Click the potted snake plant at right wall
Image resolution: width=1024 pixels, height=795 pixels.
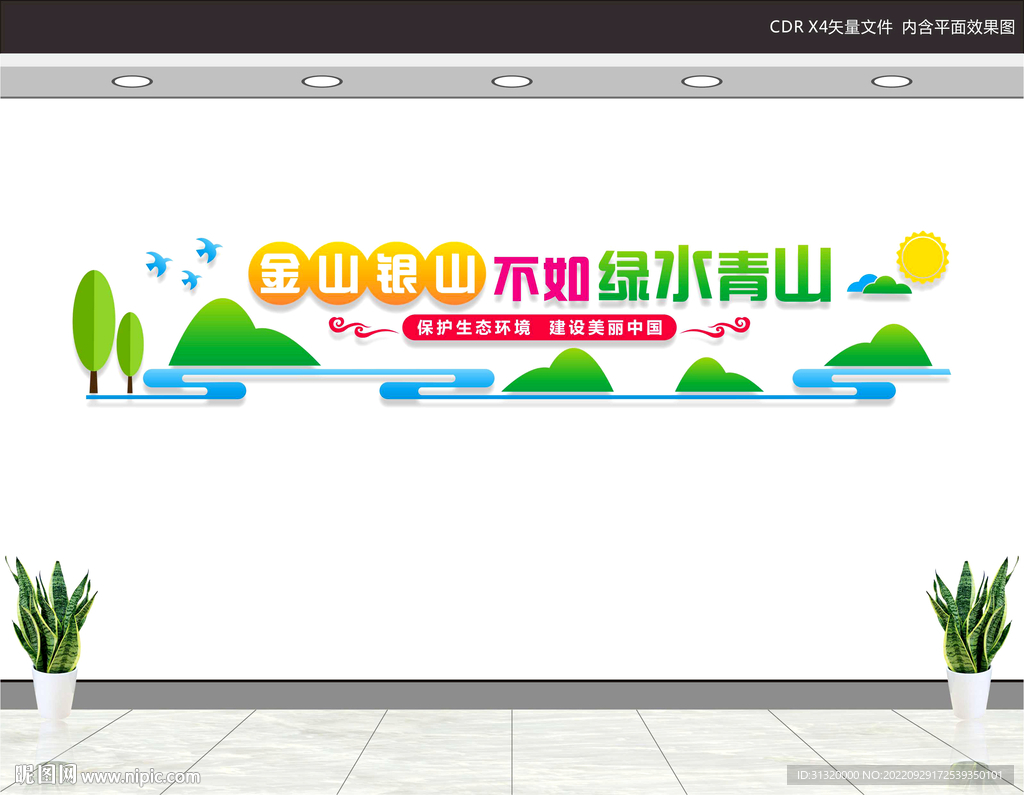pyautogui.click(x=972, y=636)
